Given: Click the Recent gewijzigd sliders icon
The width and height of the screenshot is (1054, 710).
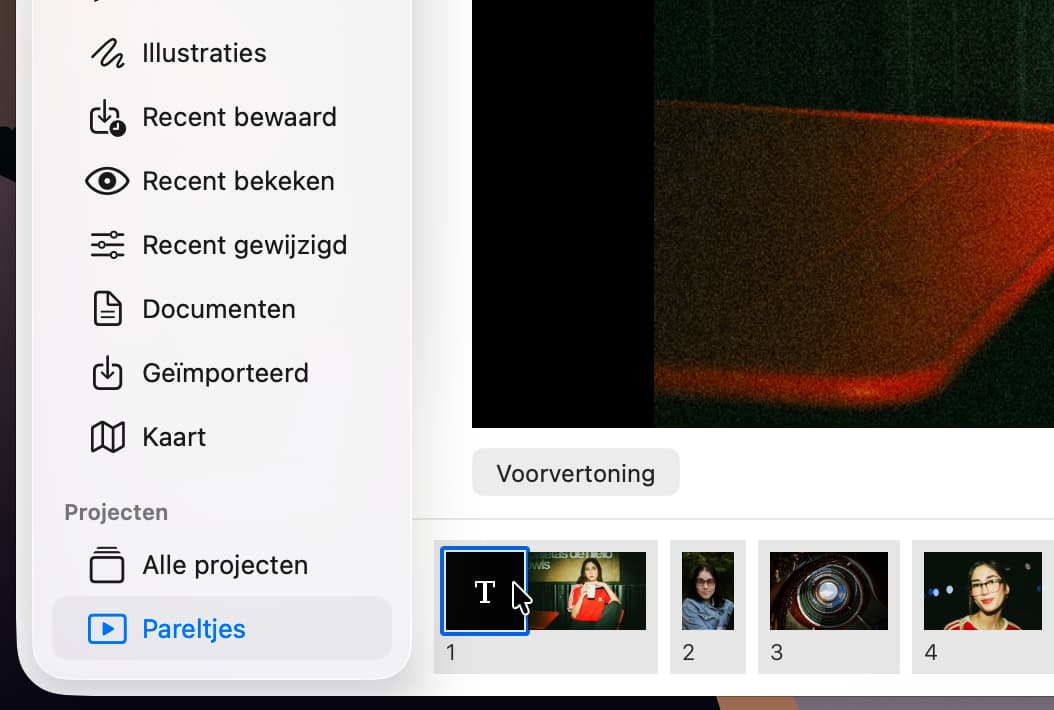Looking at the screenshot, I should tap(108, 245).
